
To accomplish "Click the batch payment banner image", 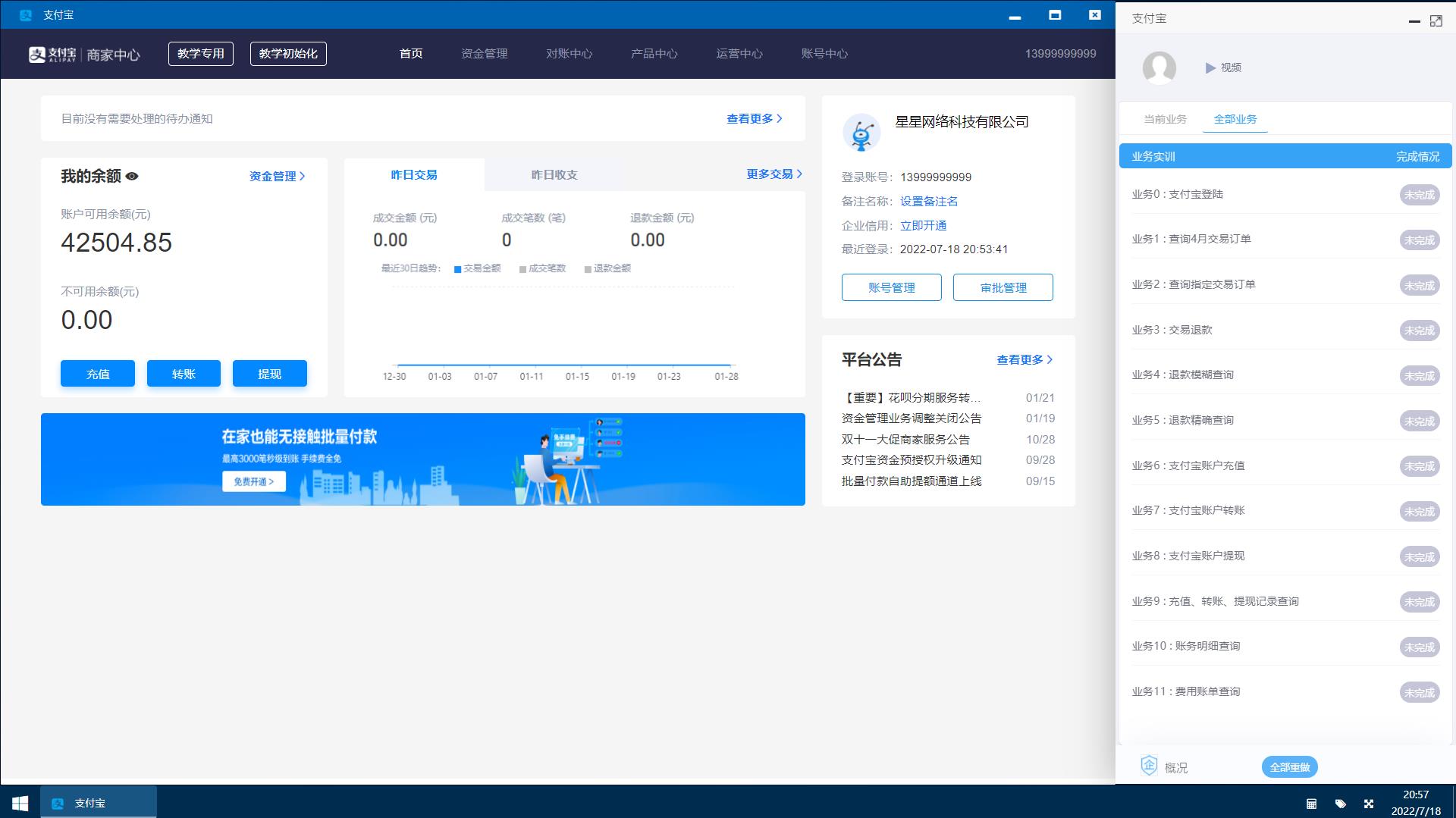I will pyautogui.click(x=423, y=459).
